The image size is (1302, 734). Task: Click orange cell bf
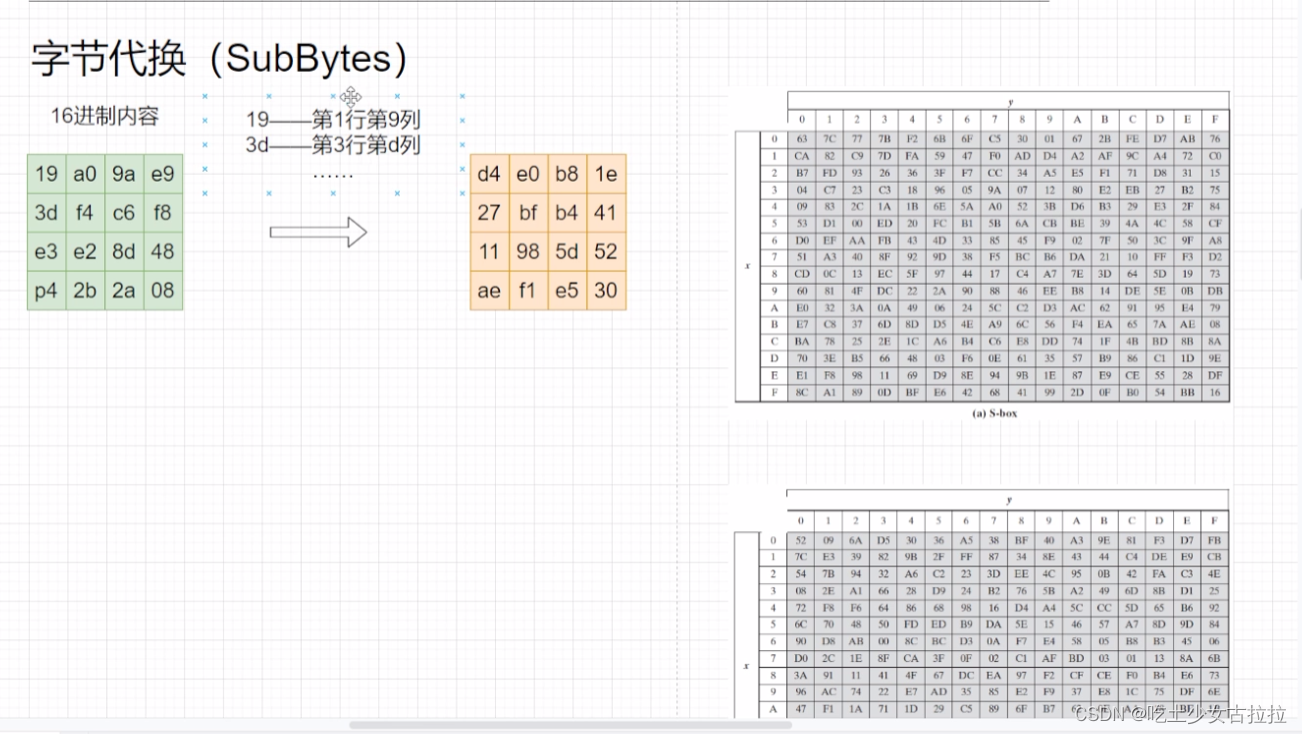point(528,213)
